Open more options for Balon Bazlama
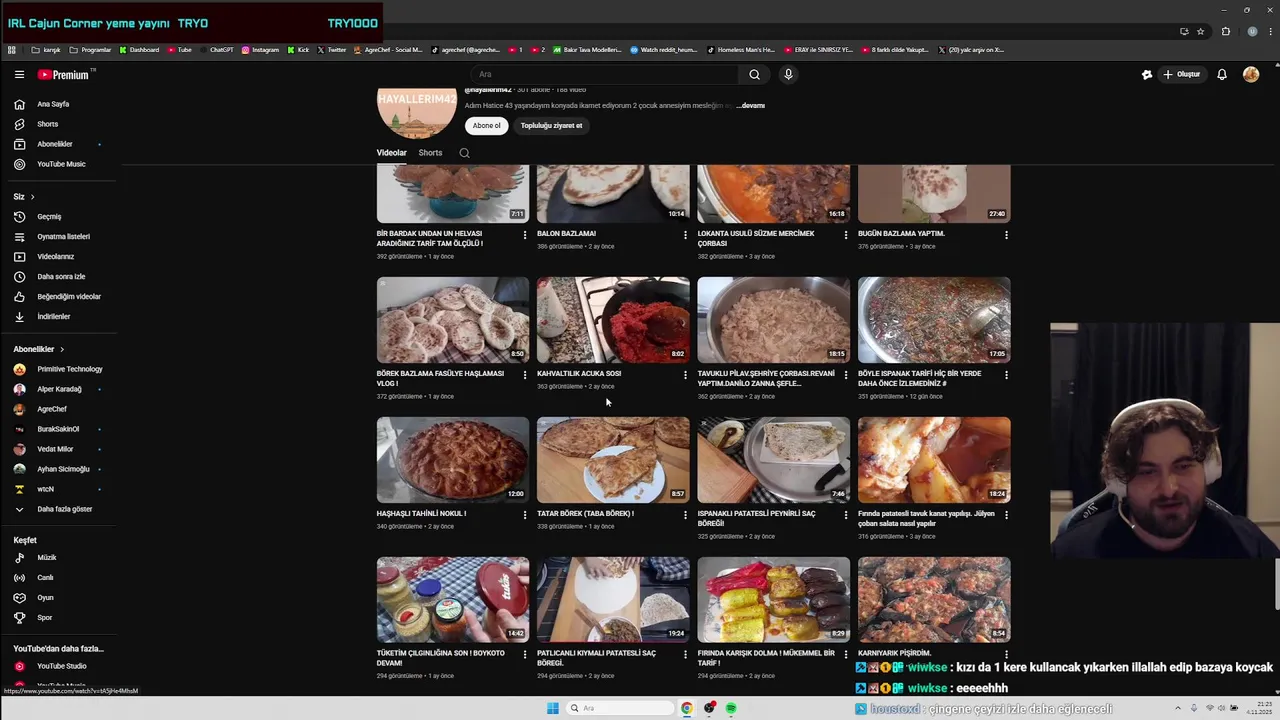The height and width of the screenshot is (720, 1280). (685, 235)
